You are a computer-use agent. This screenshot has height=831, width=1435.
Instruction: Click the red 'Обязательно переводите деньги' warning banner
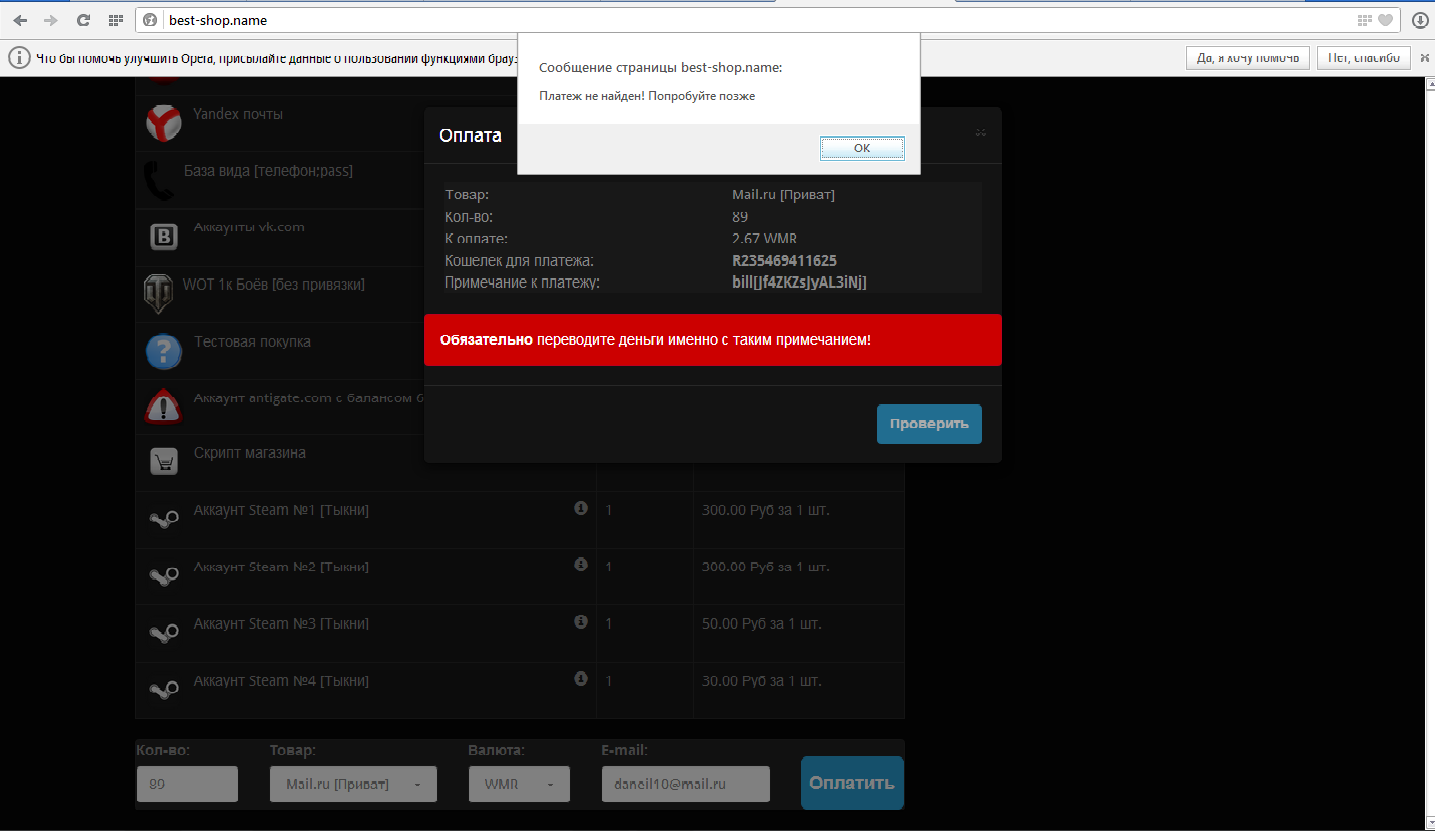tap(713, 340)
